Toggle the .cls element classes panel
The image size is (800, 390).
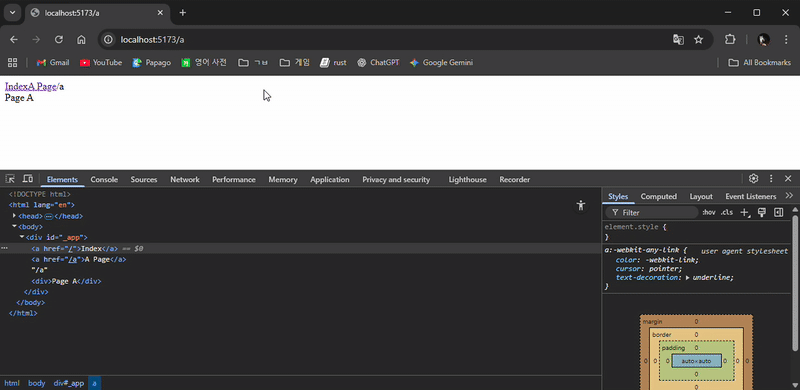click(x=727, y=212)
